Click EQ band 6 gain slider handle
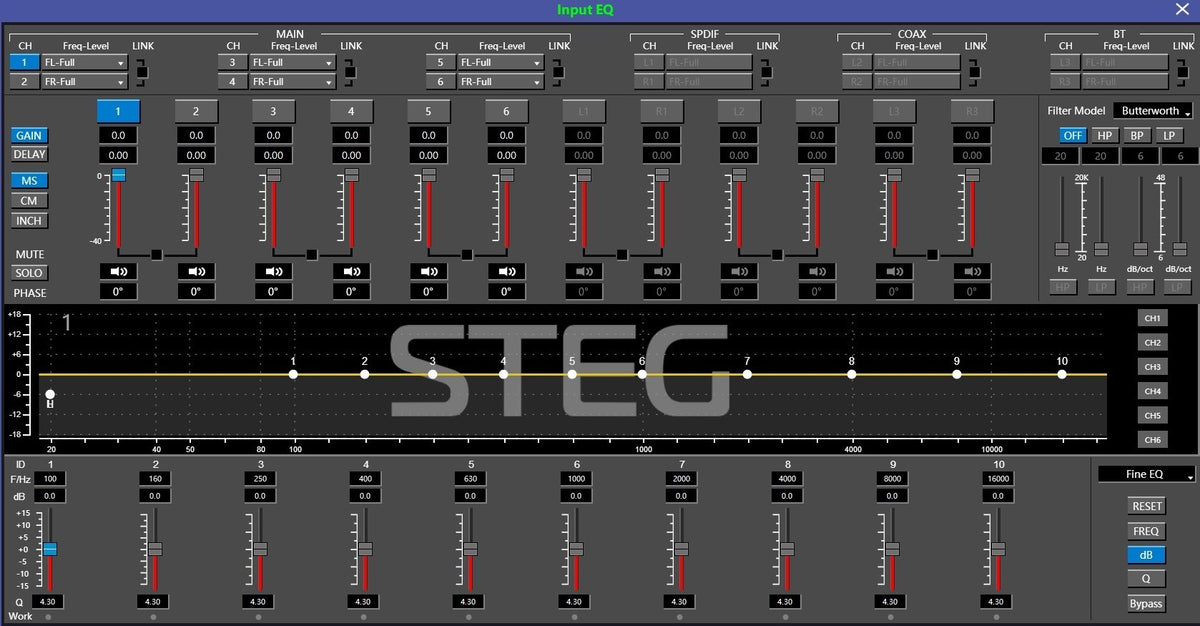The width and height of the screenshot is (1200, 626). [576, 549]
